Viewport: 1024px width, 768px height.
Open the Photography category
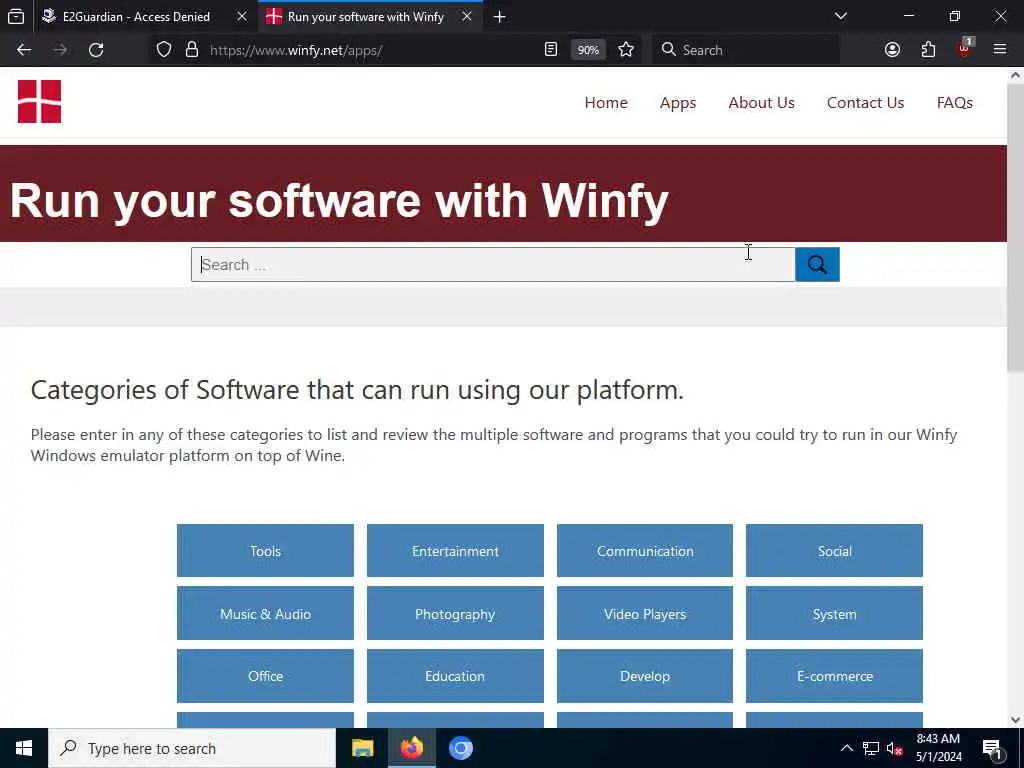click(x=455, y=613)
